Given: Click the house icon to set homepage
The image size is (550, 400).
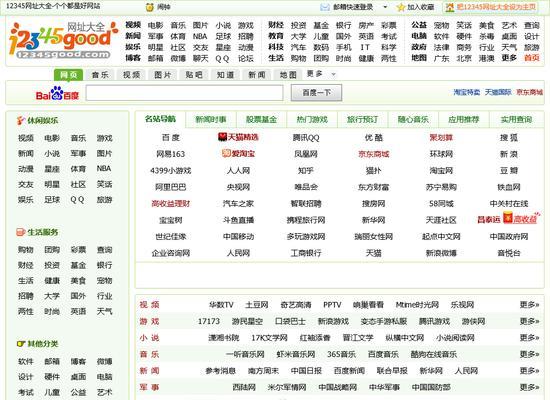Looking at the screenshot, I should pyautogui.click(x=450, y=7).
